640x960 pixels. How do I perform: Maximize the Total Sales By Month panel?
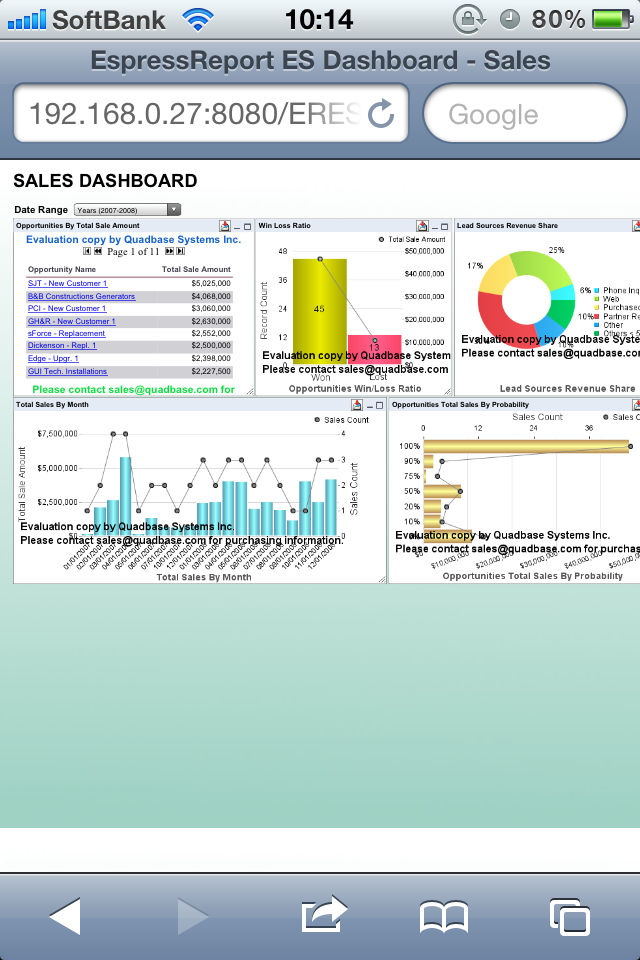pyautogui.click(x=379, y=405)
